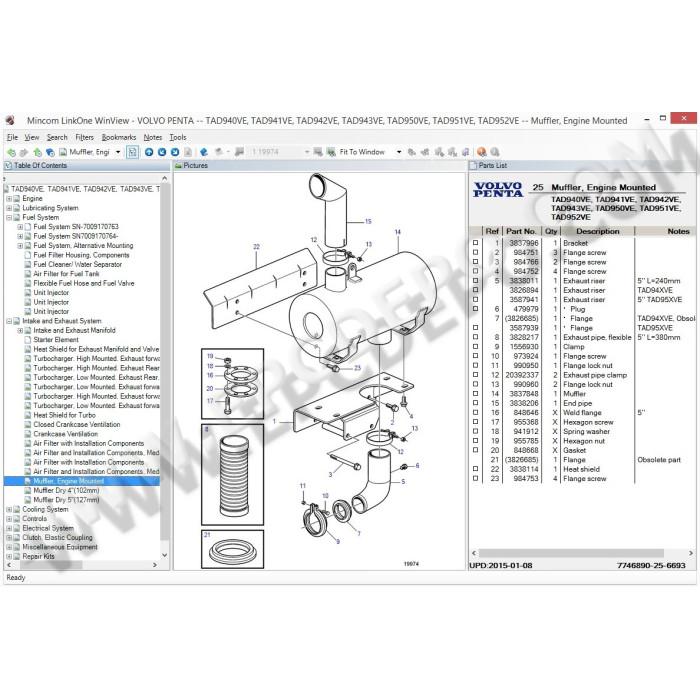700x700 pixels.
Task: Tick the checkbox for End pipe 3838206
Action: point(475,403)
